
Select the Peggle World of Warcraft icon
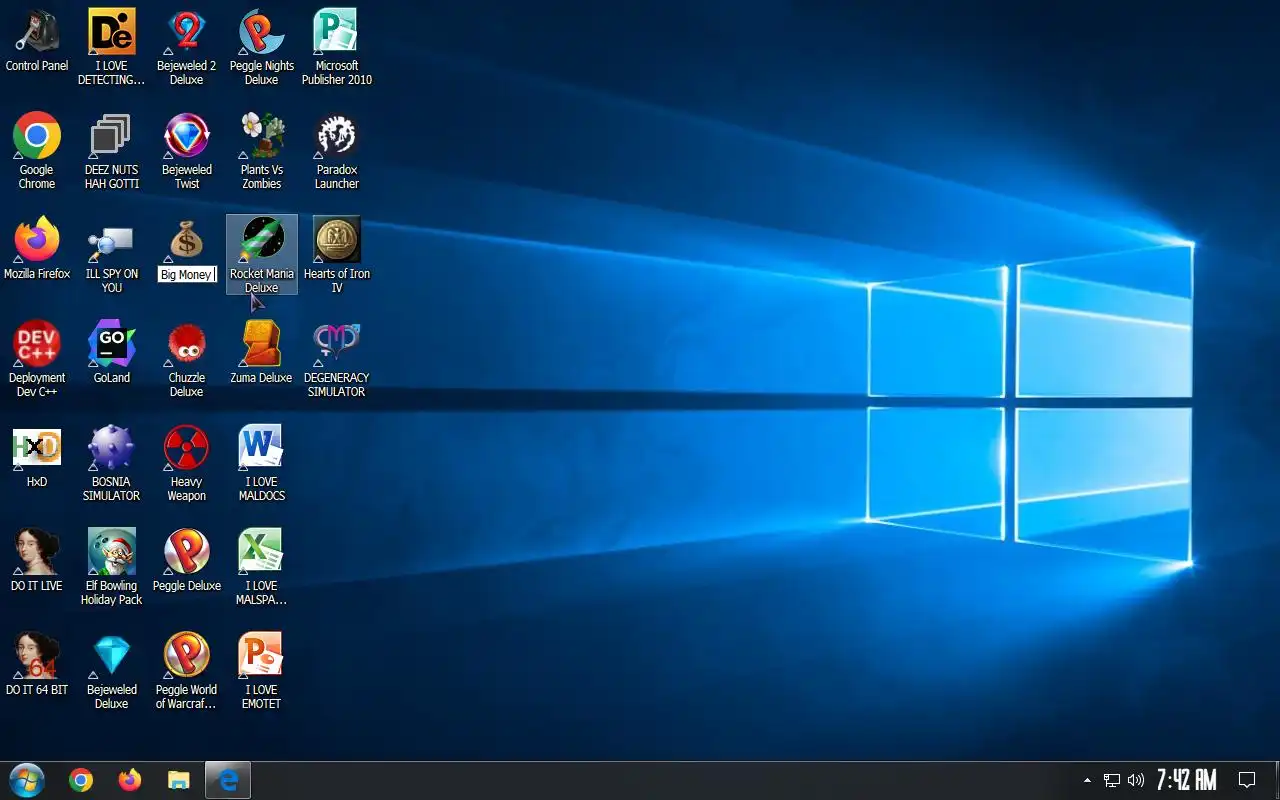point(187,656)
